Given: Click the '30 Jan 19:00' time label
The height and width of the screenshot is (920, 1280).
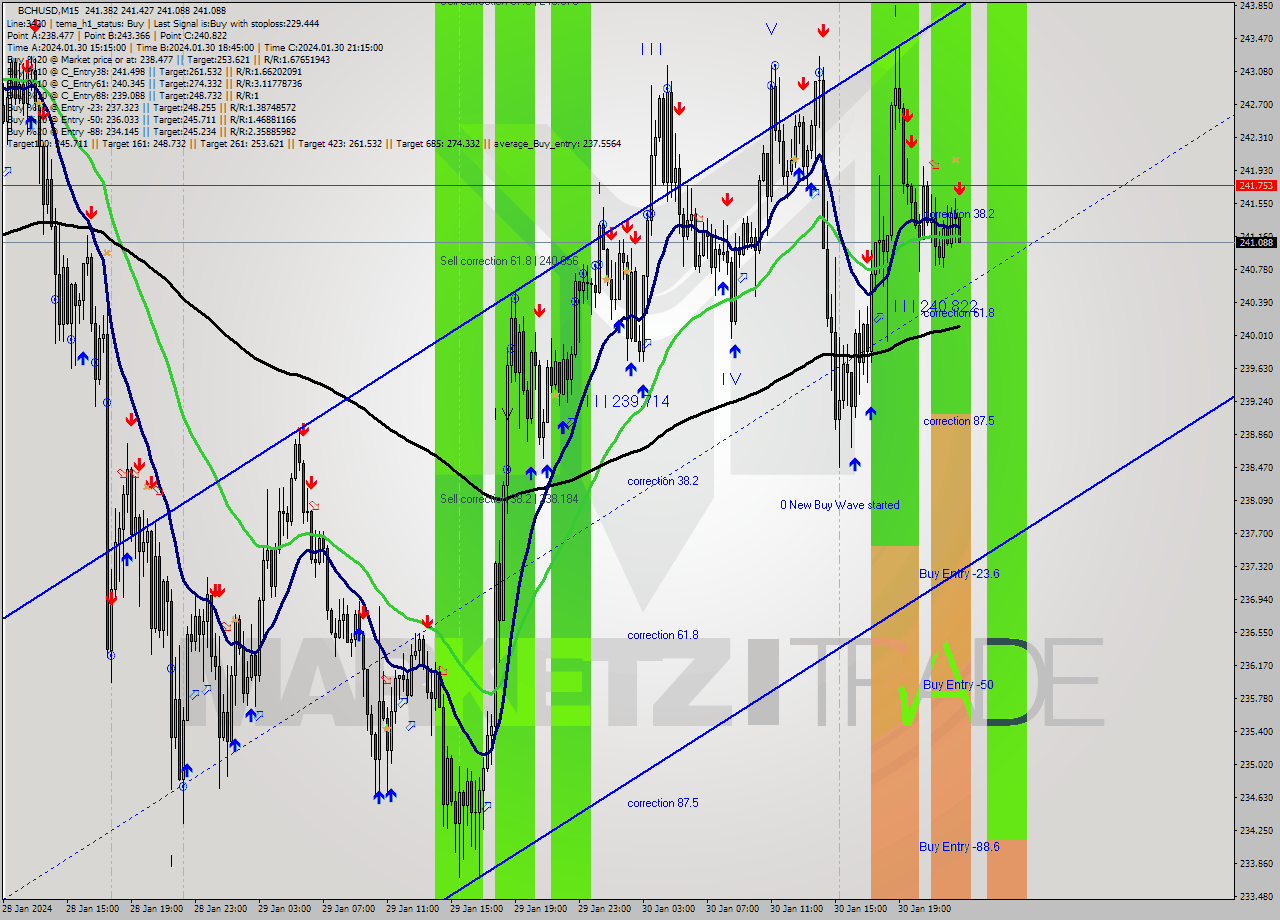Looking at the screenshot, I should [925, 910].
